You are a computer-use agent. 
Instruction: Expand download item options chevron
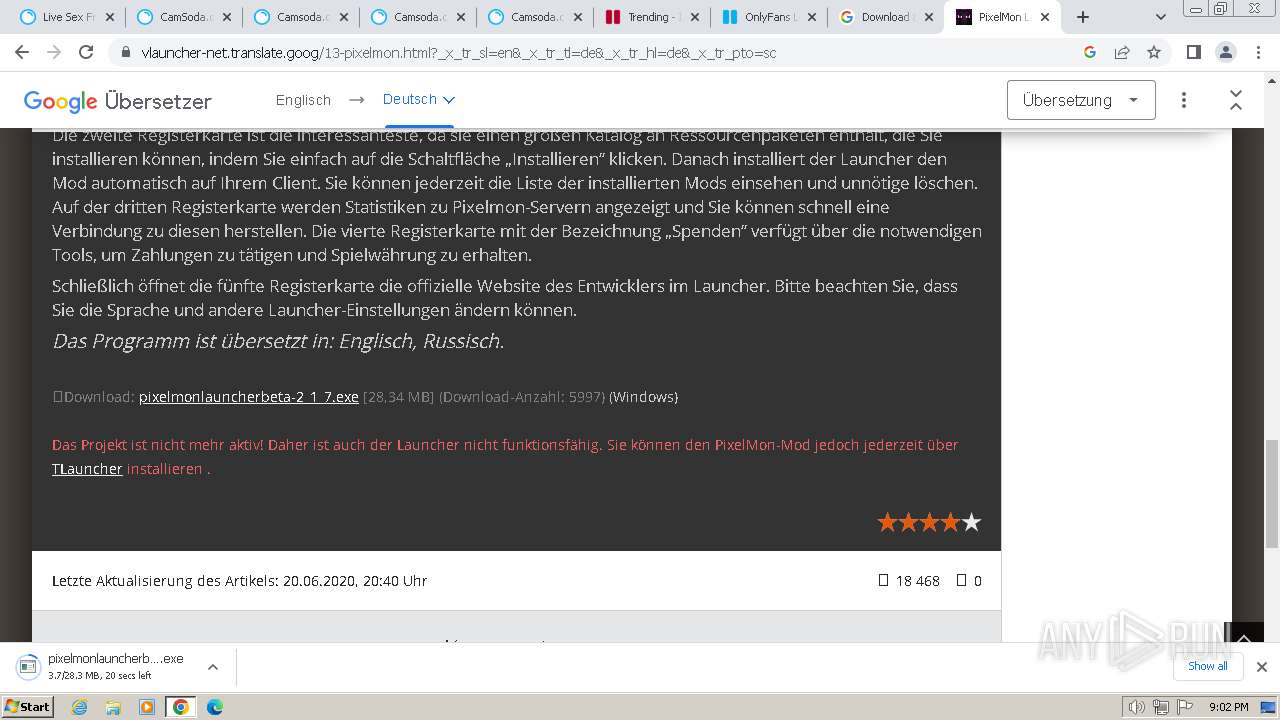point(213,666)
